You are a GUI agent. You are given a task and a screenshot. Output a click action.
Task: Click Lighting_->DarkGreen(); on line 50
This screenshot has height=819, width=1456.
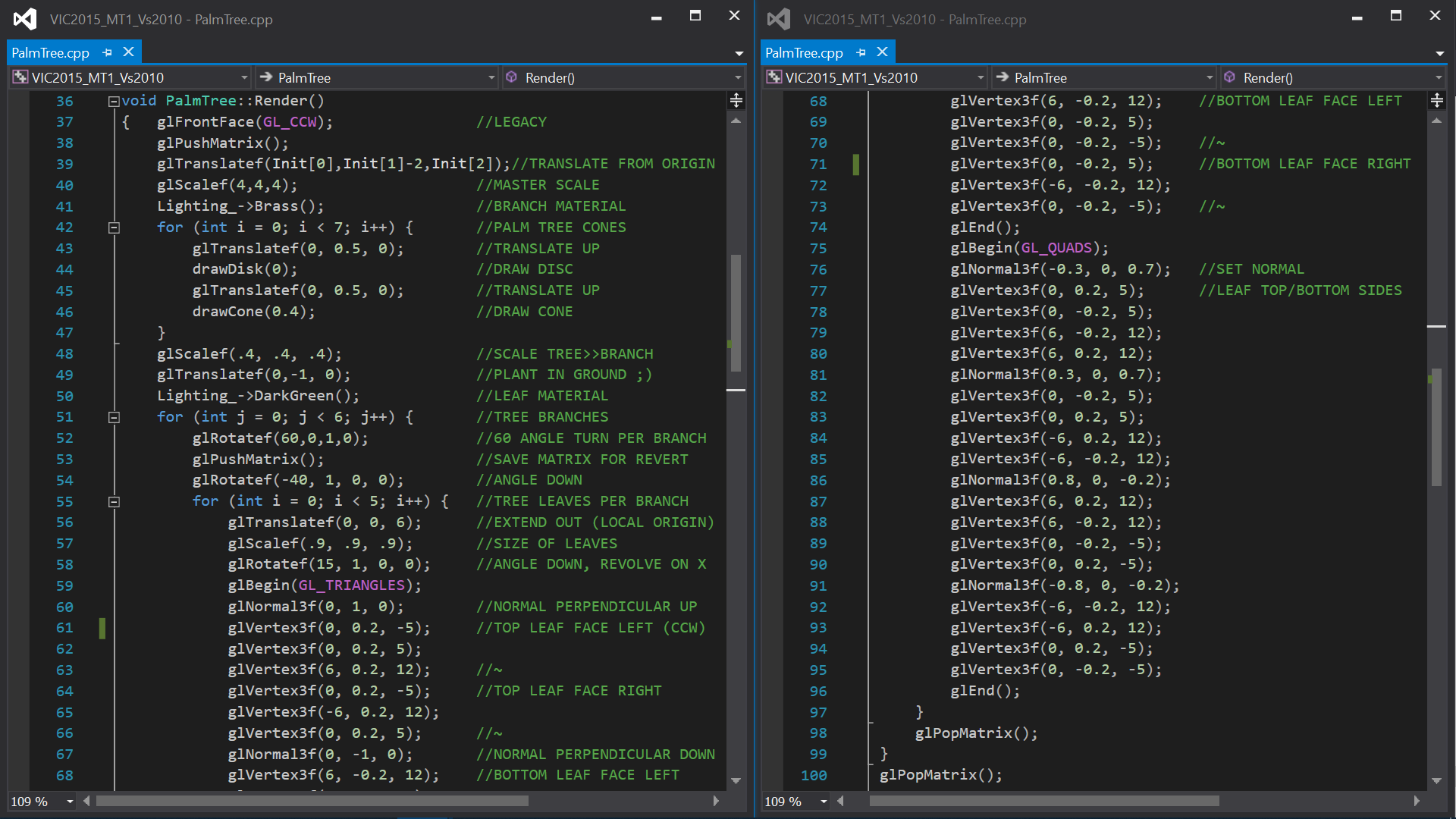pos(258,396)
